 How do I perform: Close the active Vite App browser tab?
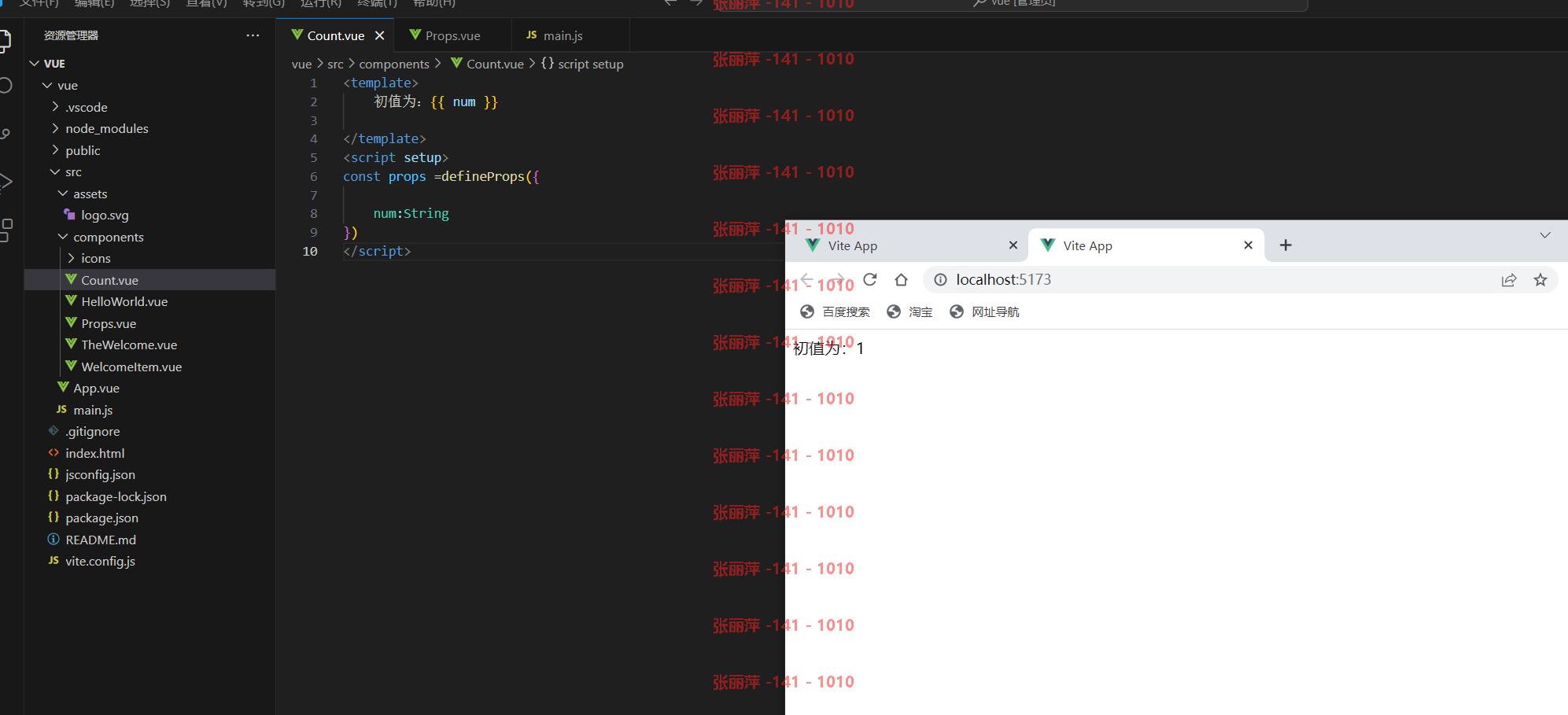(x=1248, y=245)
